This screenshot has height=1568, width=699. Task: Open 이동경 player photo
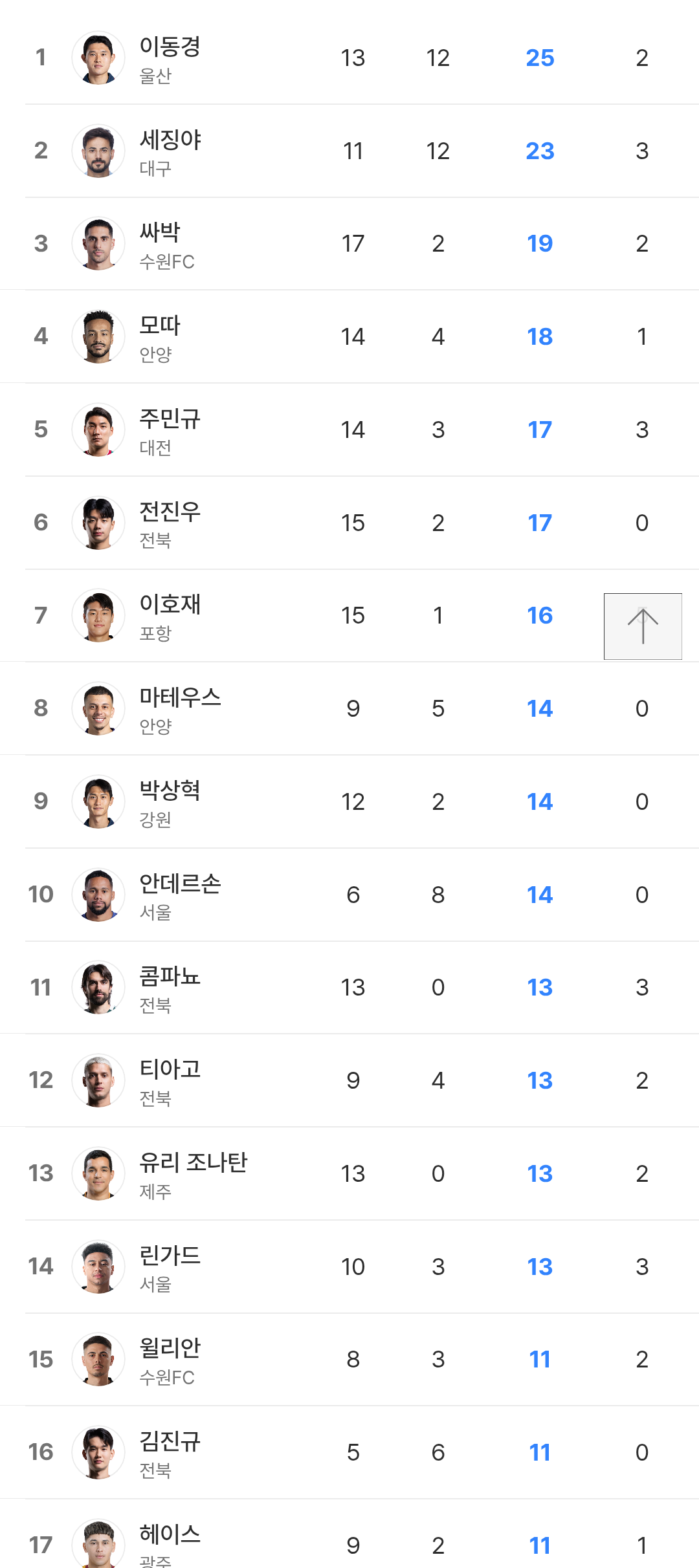[x=98, y=58]
